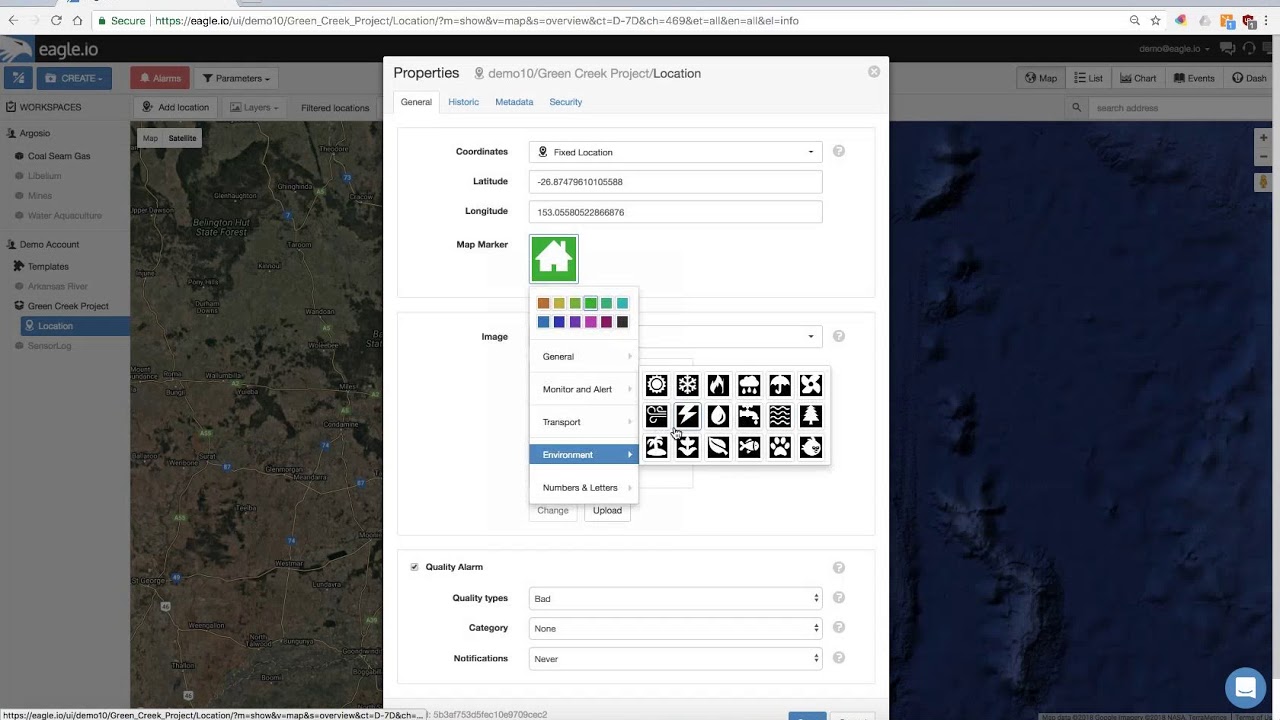Click the Longitude input field

point(675,212)
